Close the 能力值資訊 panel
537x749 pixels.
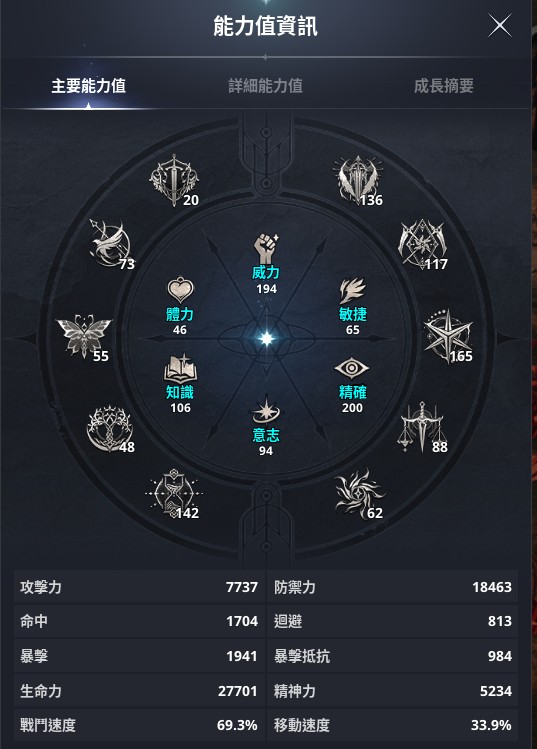(x=500, y=25)
